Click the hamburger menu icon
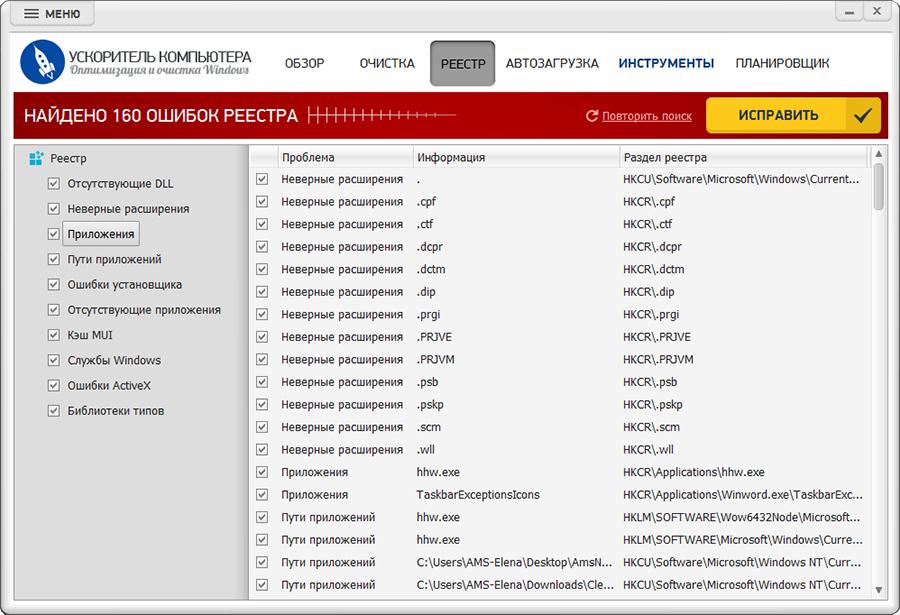Viewport: 900px width, 615px height. [x=32, y=14]
